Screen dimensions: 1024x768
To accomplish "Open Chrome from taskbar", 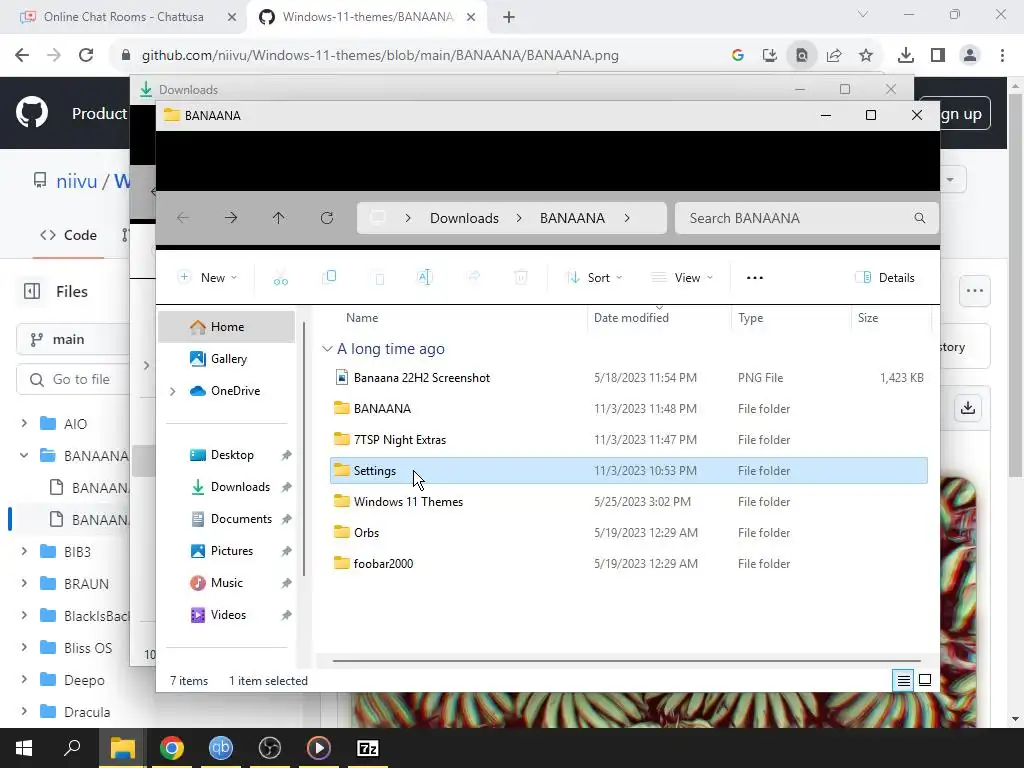I will point(172,748).
